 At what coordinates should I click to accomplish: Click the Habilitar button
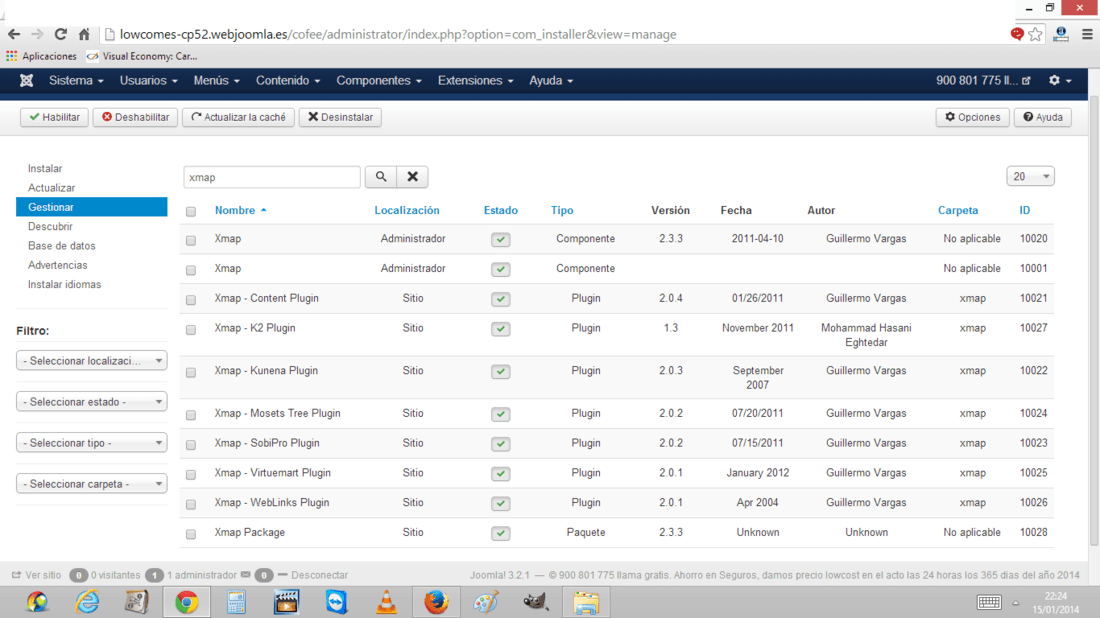54,117
